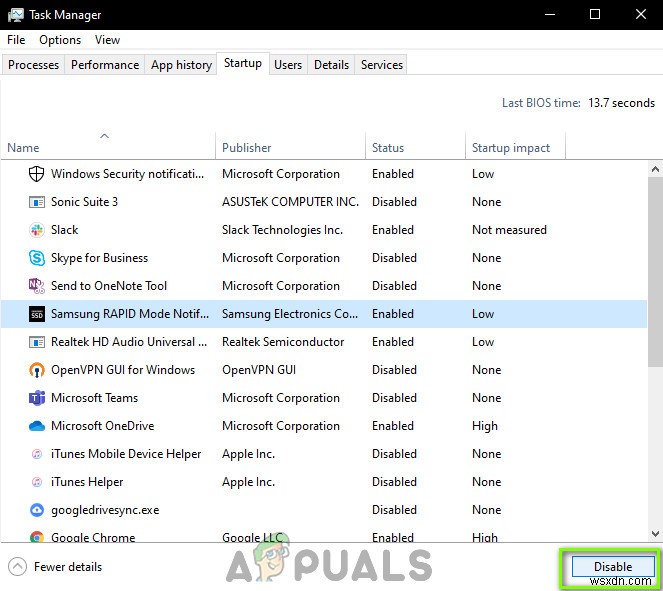Click the Disable button
The image size is (663, 591).
[613, 566]
